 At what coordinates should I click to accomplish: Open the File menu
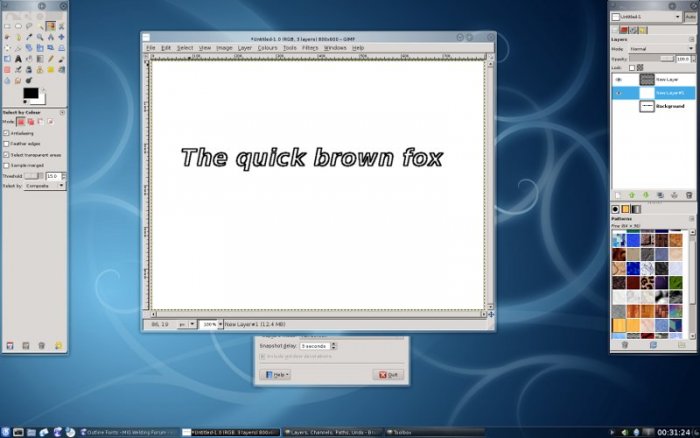coord(151,48)
